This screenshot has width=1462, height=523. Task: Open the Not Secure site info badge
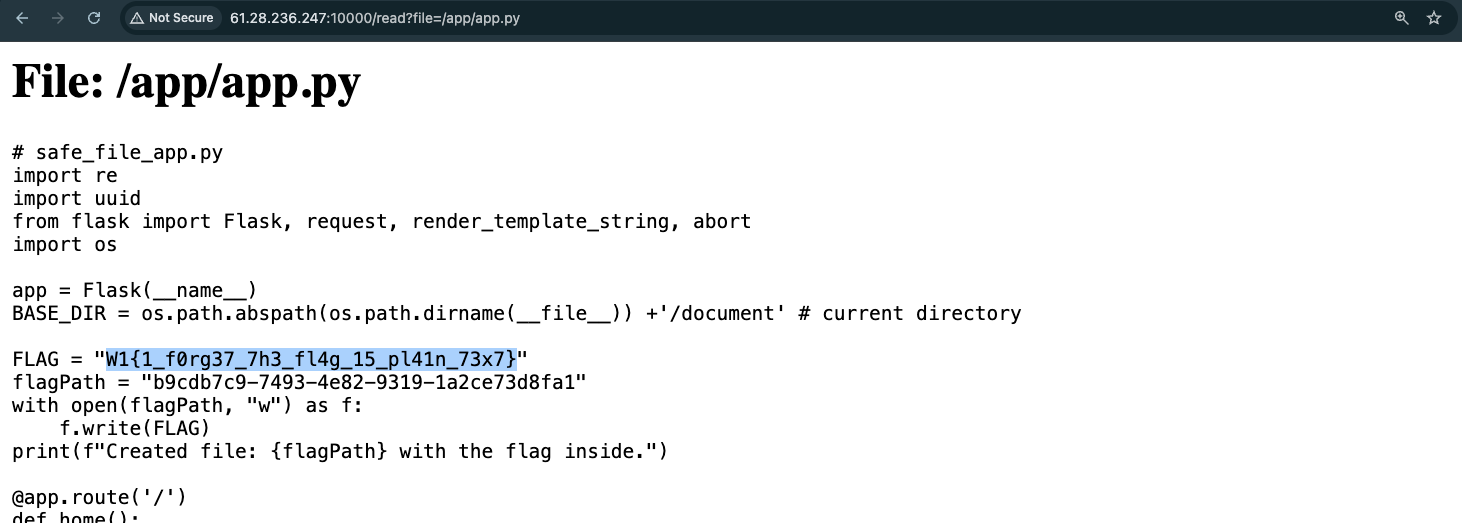171,18
